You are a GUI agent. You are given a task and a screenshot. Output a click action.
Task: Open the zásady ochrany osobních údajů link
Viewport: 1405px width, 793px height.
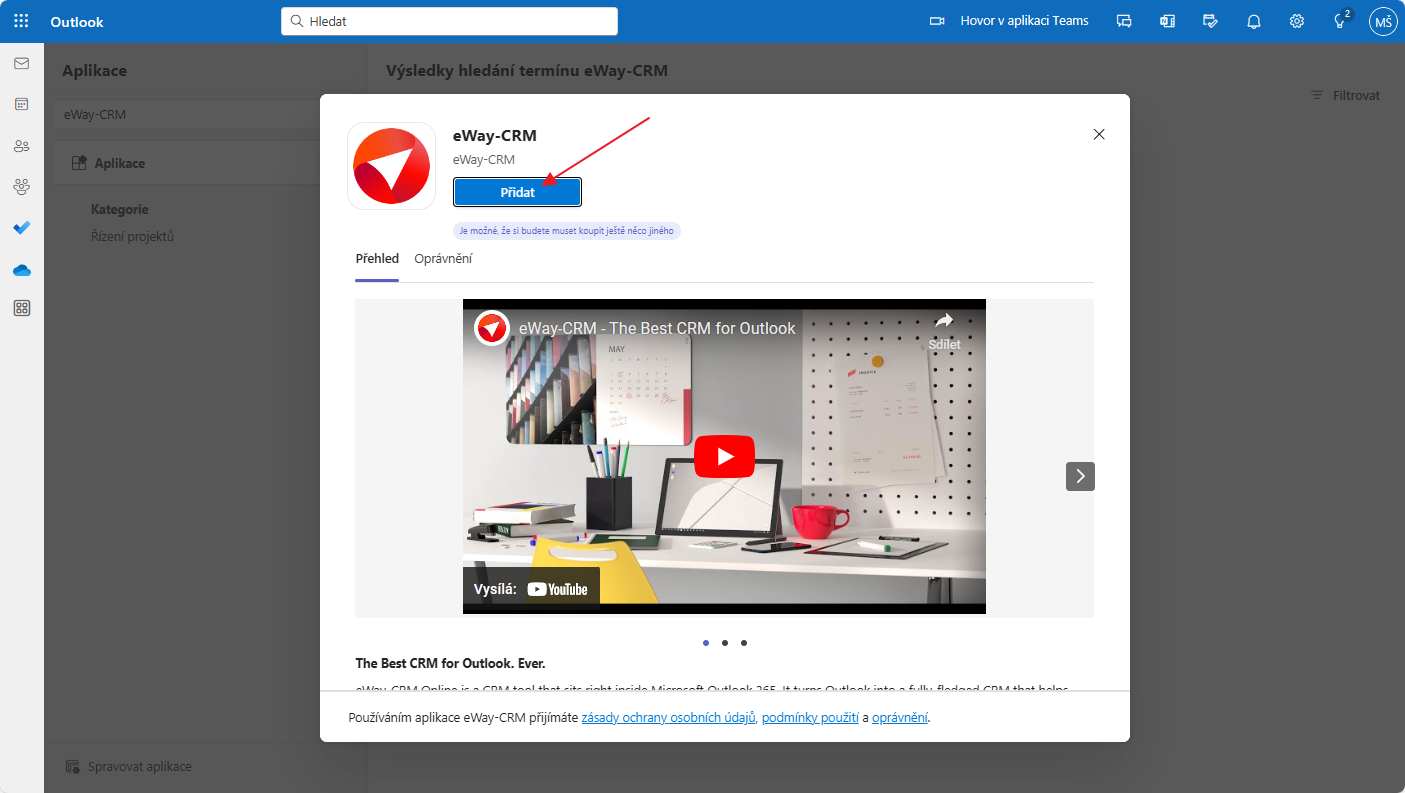click(x=668, y=717)
